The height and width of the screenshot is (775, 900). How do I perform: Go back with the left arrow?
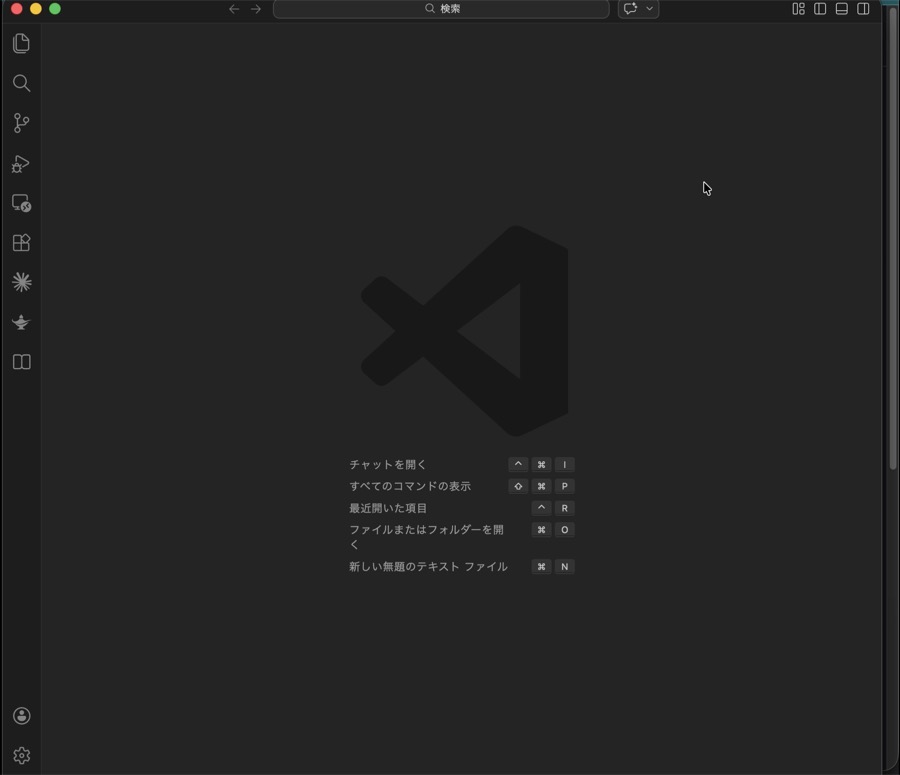click(x=234, y=9)
